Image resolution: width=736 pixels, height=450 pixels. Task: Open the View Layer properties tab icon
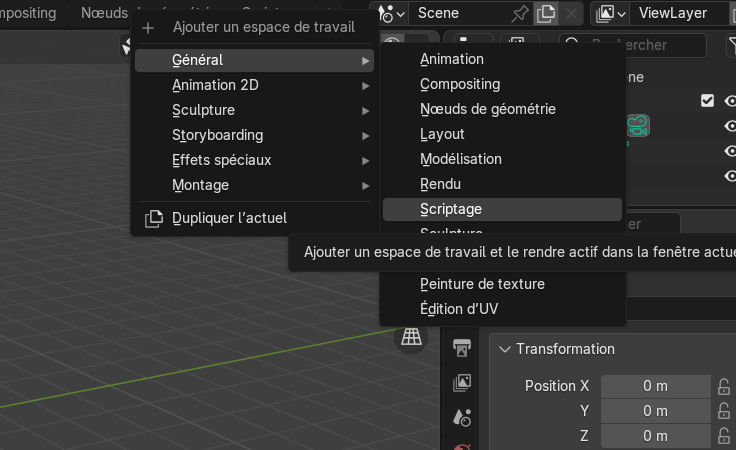462,382
